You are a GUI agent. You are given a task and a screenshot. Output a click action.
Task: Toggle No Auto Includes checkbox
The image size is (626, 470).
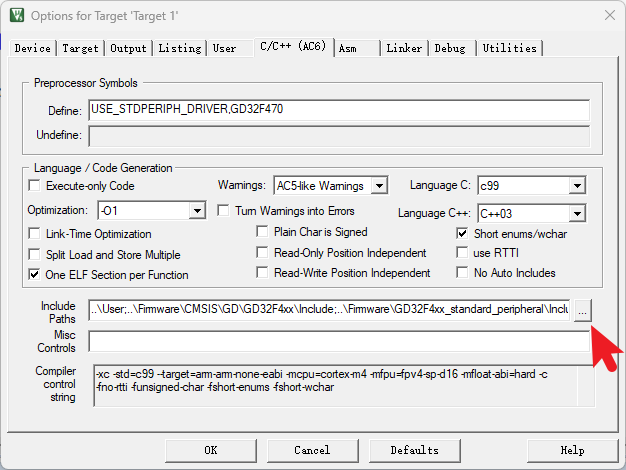click(x=462, y=272)
